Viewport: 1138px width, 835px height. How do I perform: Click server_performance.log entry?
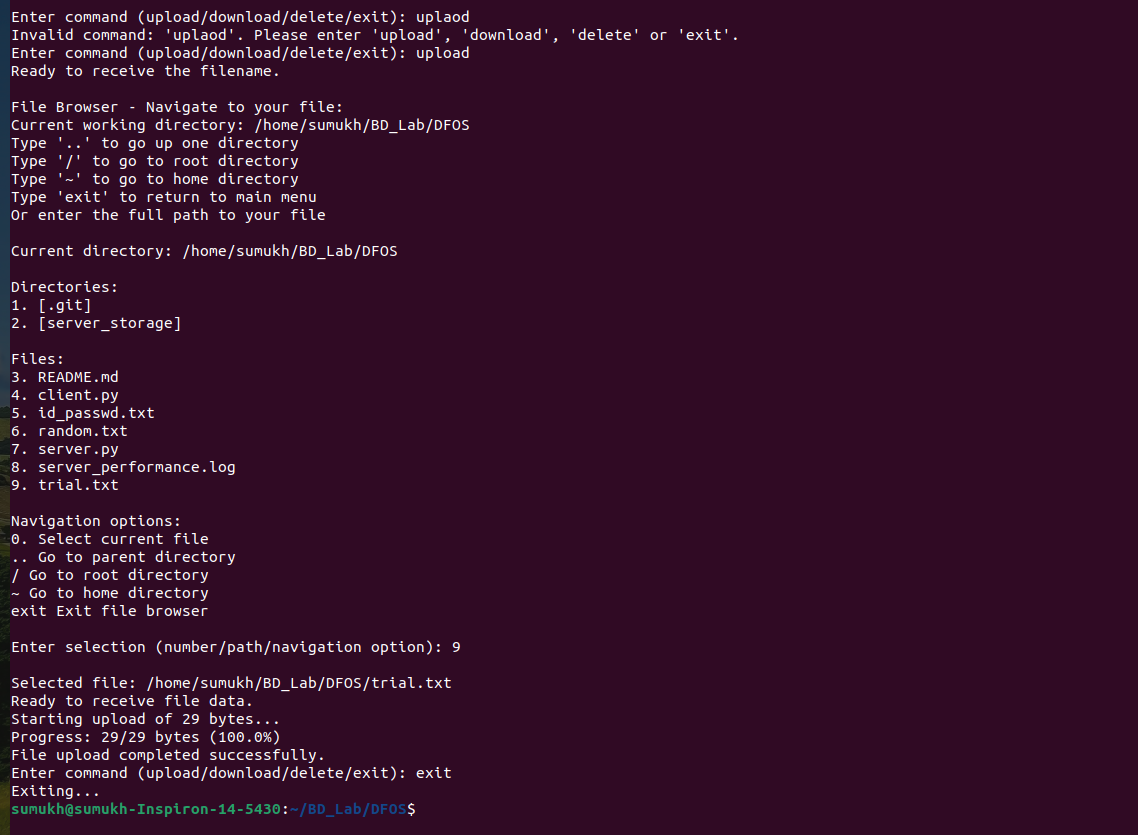123,467
